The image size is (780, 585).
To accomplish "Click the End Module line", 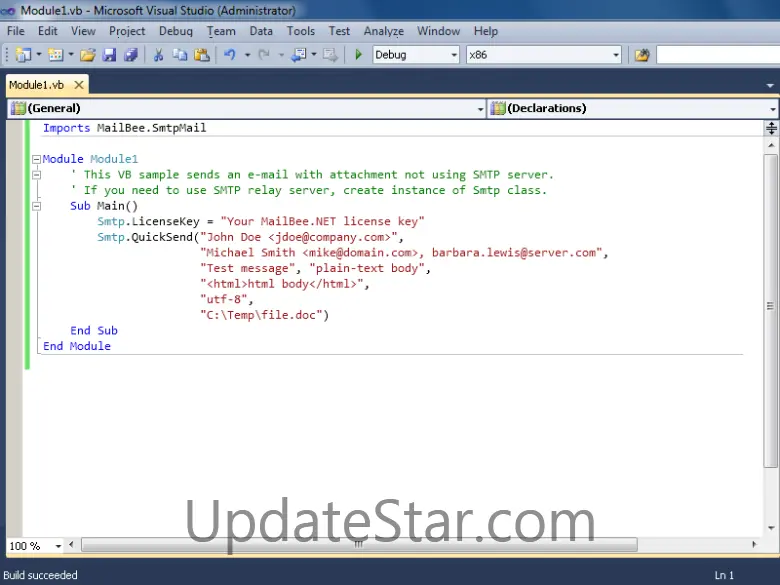I will [x=77, y=346].
